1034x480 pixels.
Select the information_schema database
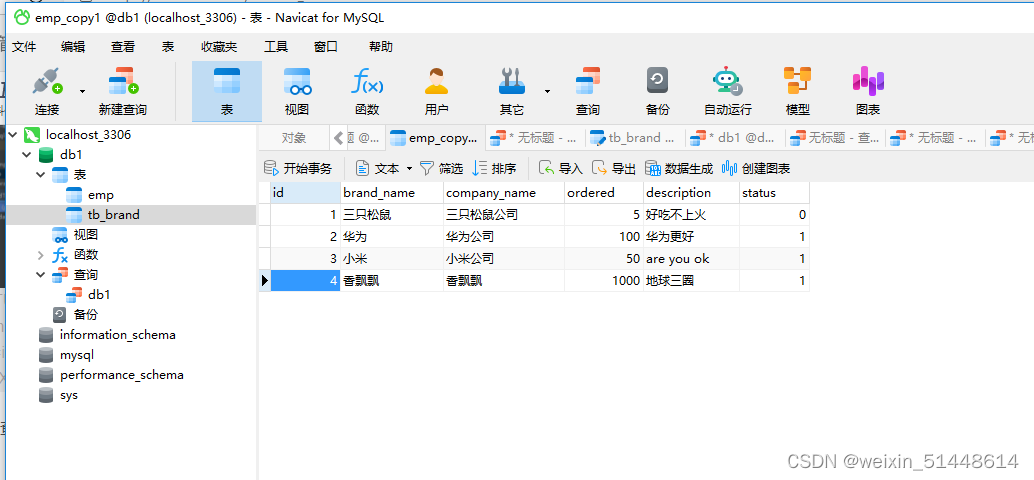(117, 335)
